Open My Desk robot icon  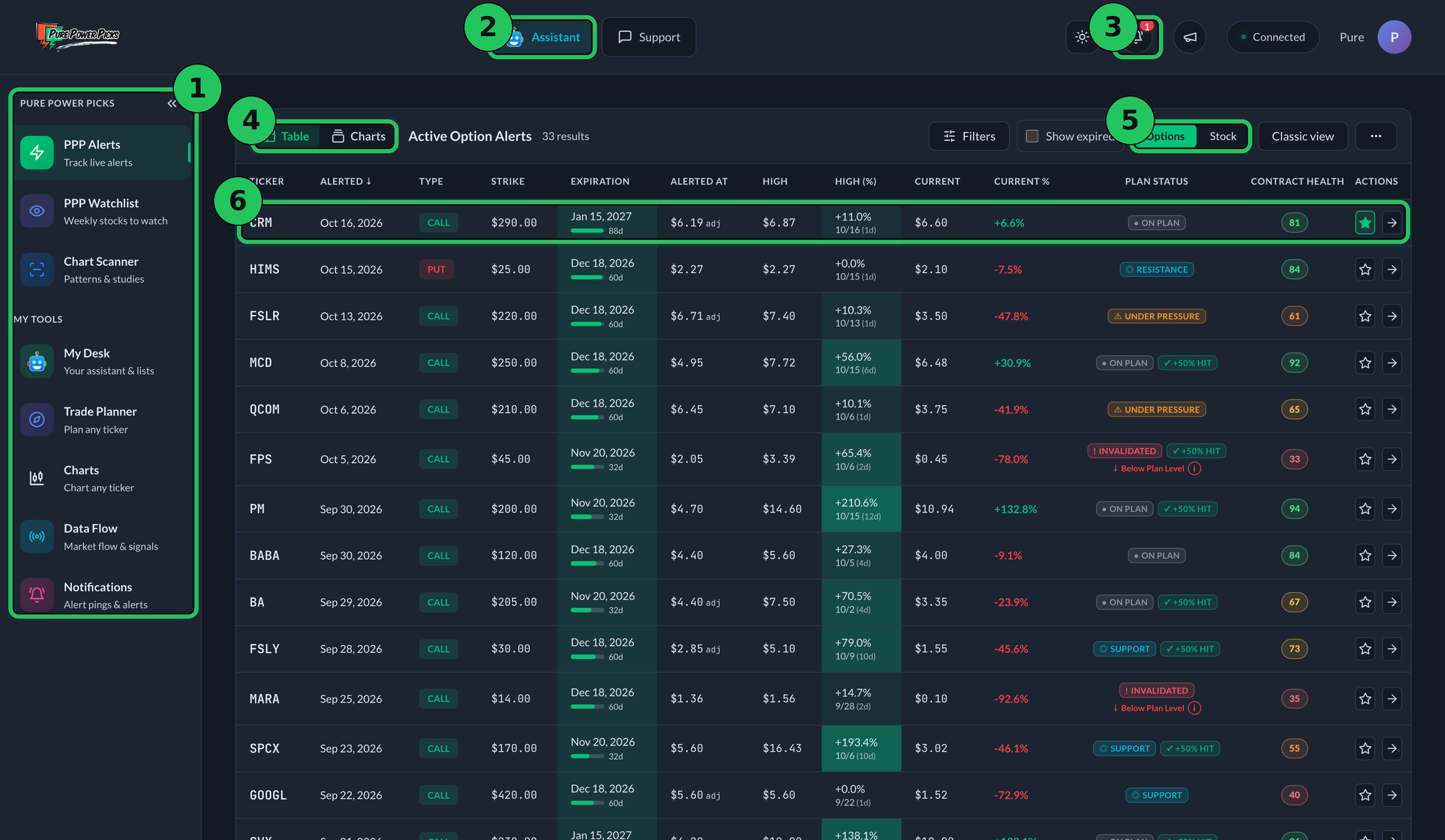tap(37, 361)
